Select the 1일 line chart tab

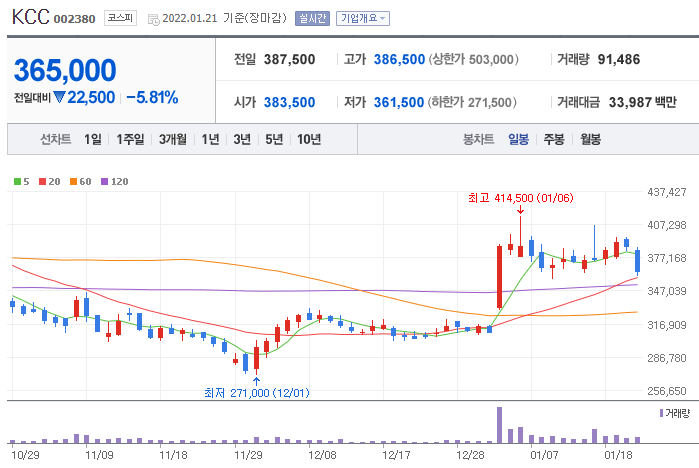pyautogui.click(x=93, y=140)
